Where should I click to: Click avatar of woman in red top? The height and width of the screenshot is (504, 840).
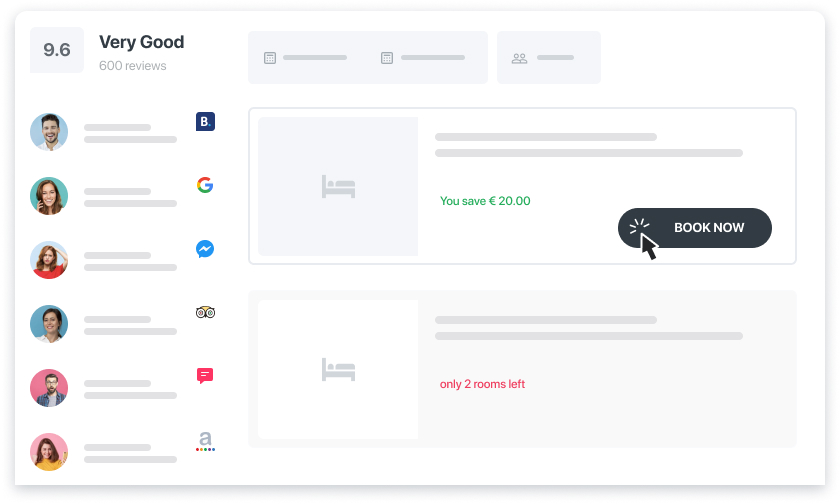click(49, 260)
